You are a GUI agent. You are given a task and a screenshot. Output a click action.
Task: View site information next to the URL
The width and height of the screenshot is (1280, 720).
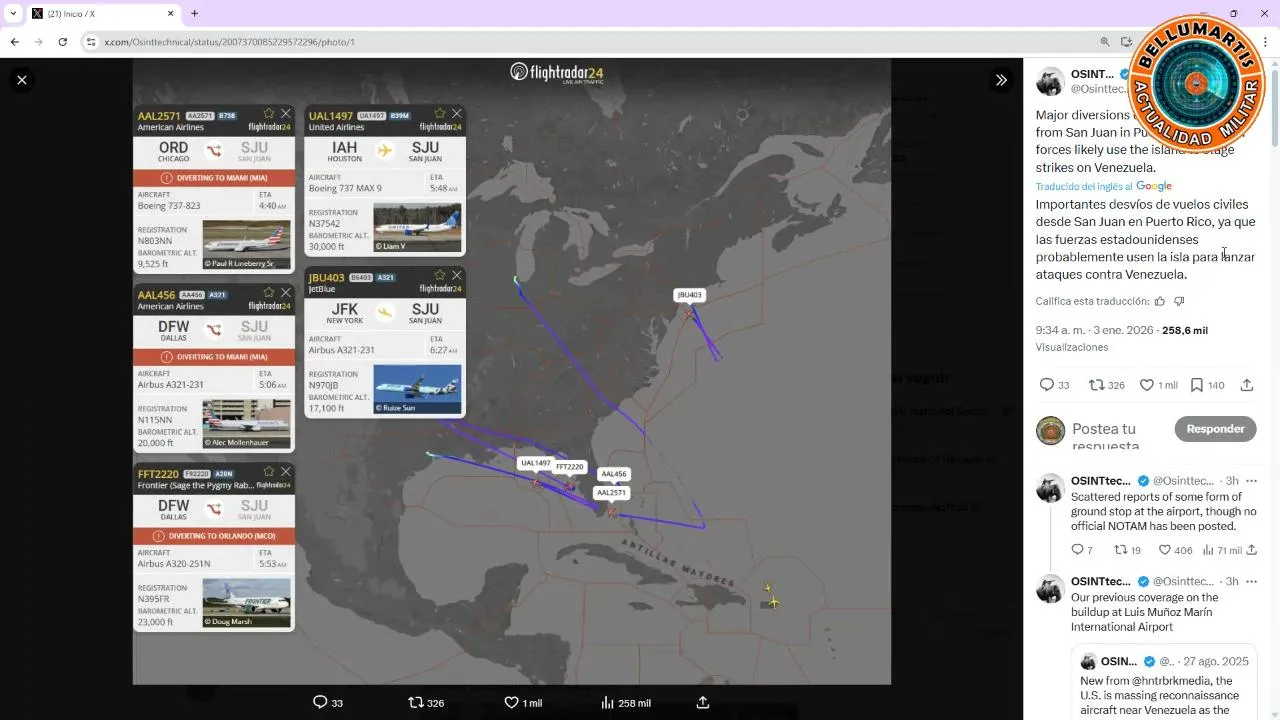(x=91, y=42)
